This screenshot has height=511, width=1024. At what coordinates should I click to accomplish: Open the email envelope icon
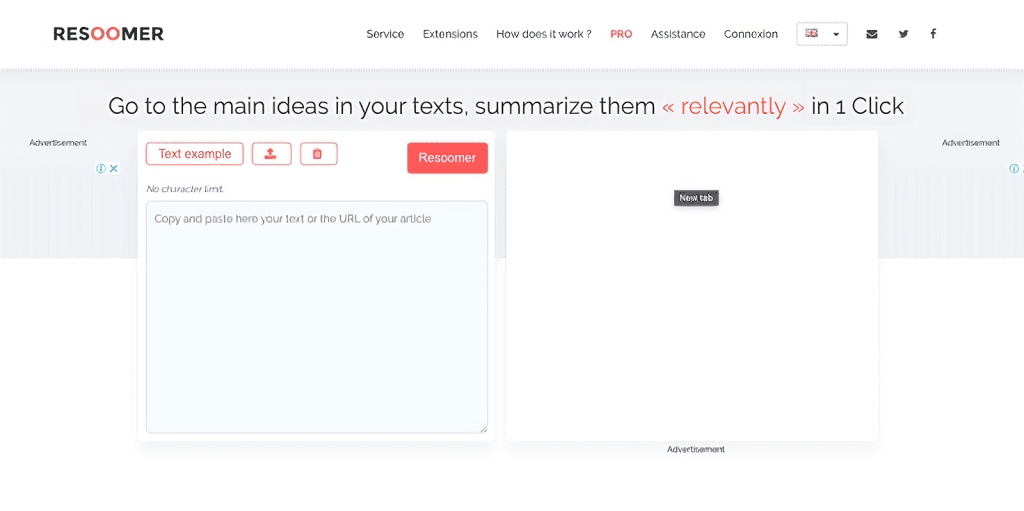pyautogui.click(x=871, y=34)
